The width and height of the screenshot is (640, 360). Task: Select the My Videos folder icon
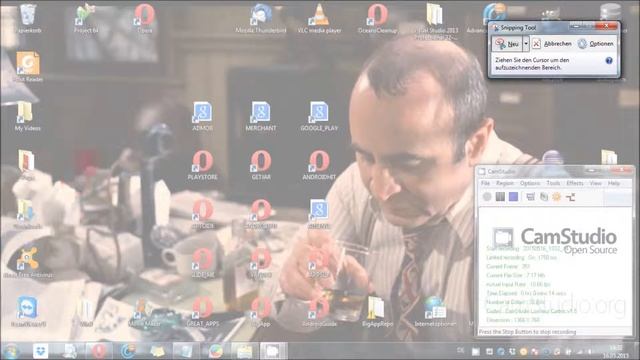(27, 116)
